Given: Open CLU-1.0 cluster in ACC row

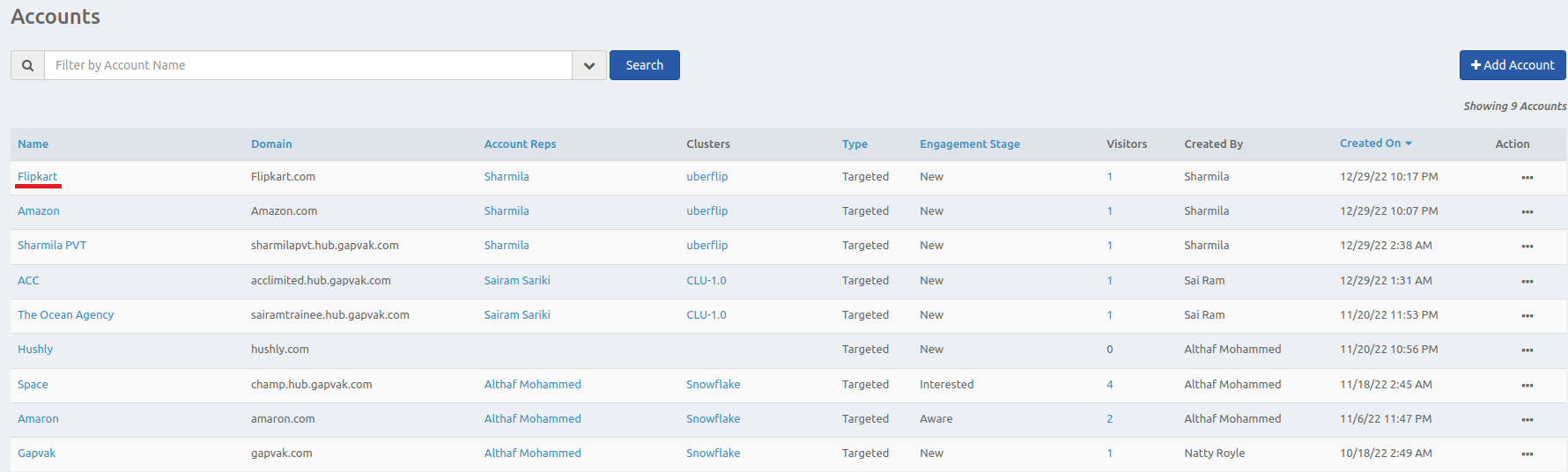Looking at the screenshot, I should [x=706, y=281].
